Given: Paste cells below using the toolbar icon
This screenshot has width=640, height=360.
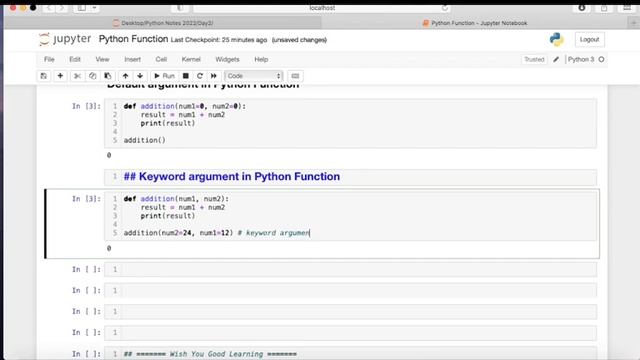Looking at the screenshot, I should pyautogui.click(x=108, y=76).
